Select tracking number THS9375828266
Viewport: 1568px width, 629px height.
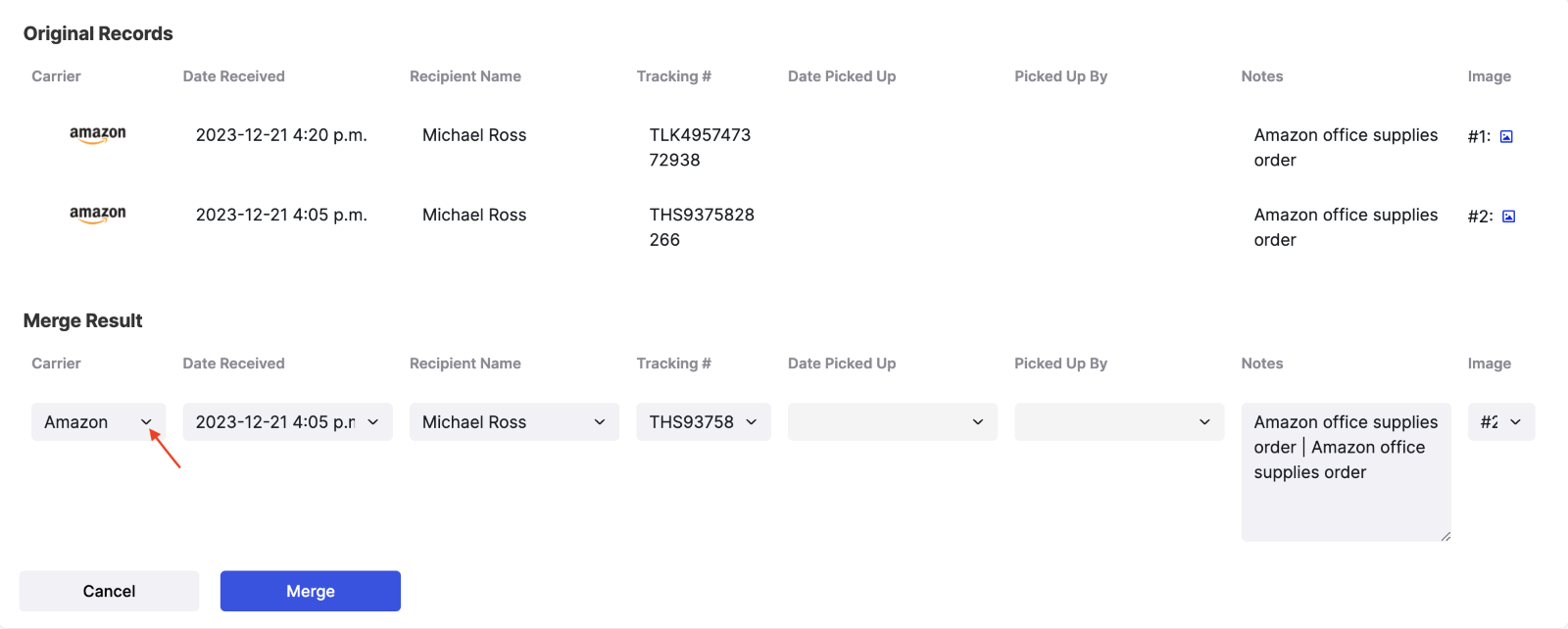pyautogui.click(x=702, y=227)
